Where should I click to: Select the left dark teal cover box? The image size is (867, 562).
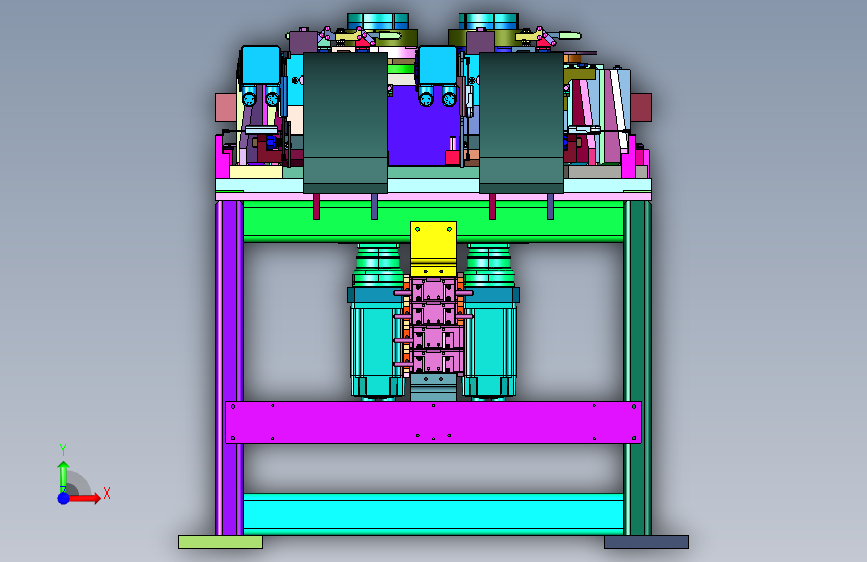coord(346,123)
